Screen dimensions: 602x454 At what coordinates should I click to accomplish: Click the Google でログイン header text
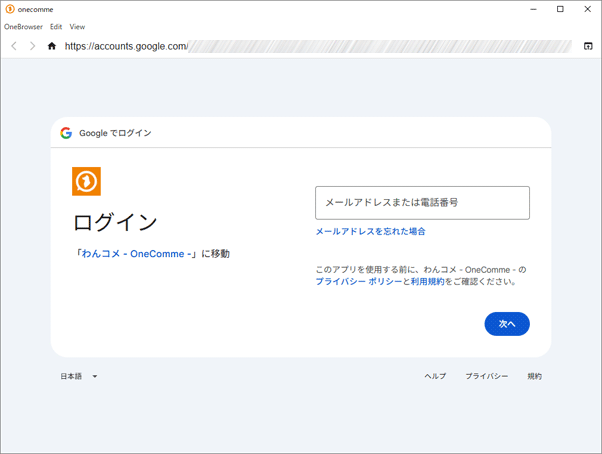pyautogui.click(x=115, y=133)
